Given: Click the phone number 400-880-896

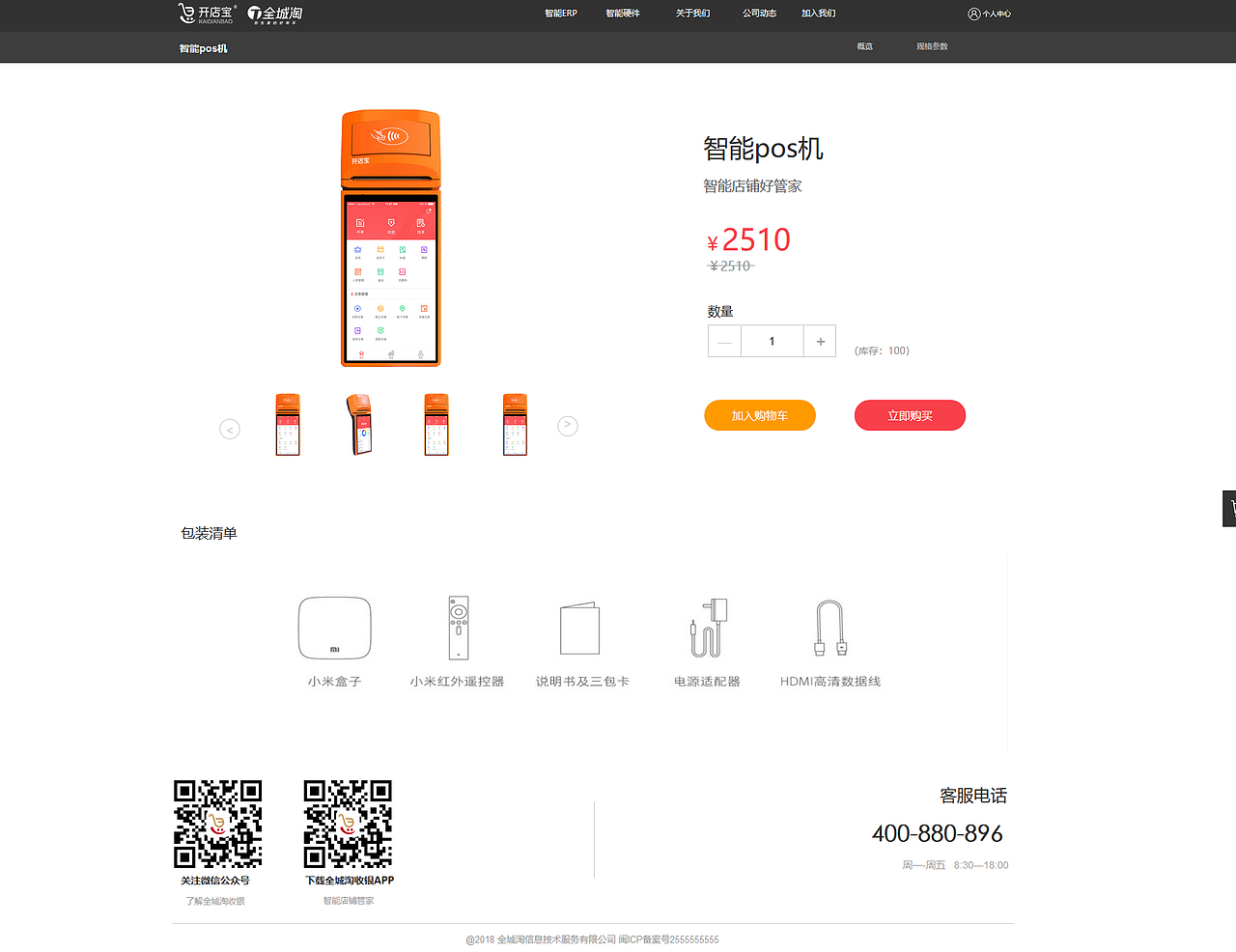Looking at the screenshot, I should 937,833.
